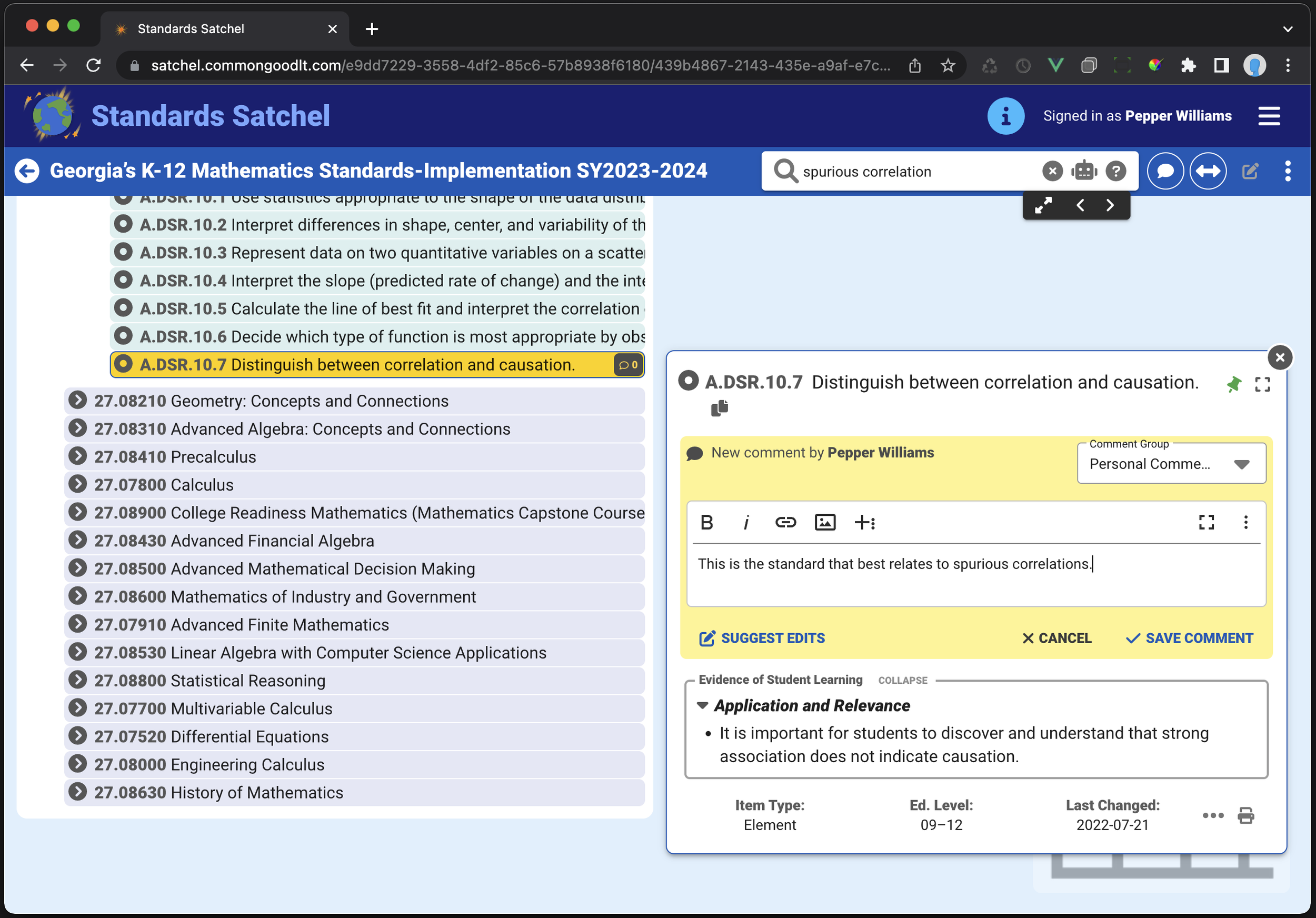Screen dimensions: 1316x918
Task: Expand the 27.08410 Precalculus course
Action: [77, 457]
